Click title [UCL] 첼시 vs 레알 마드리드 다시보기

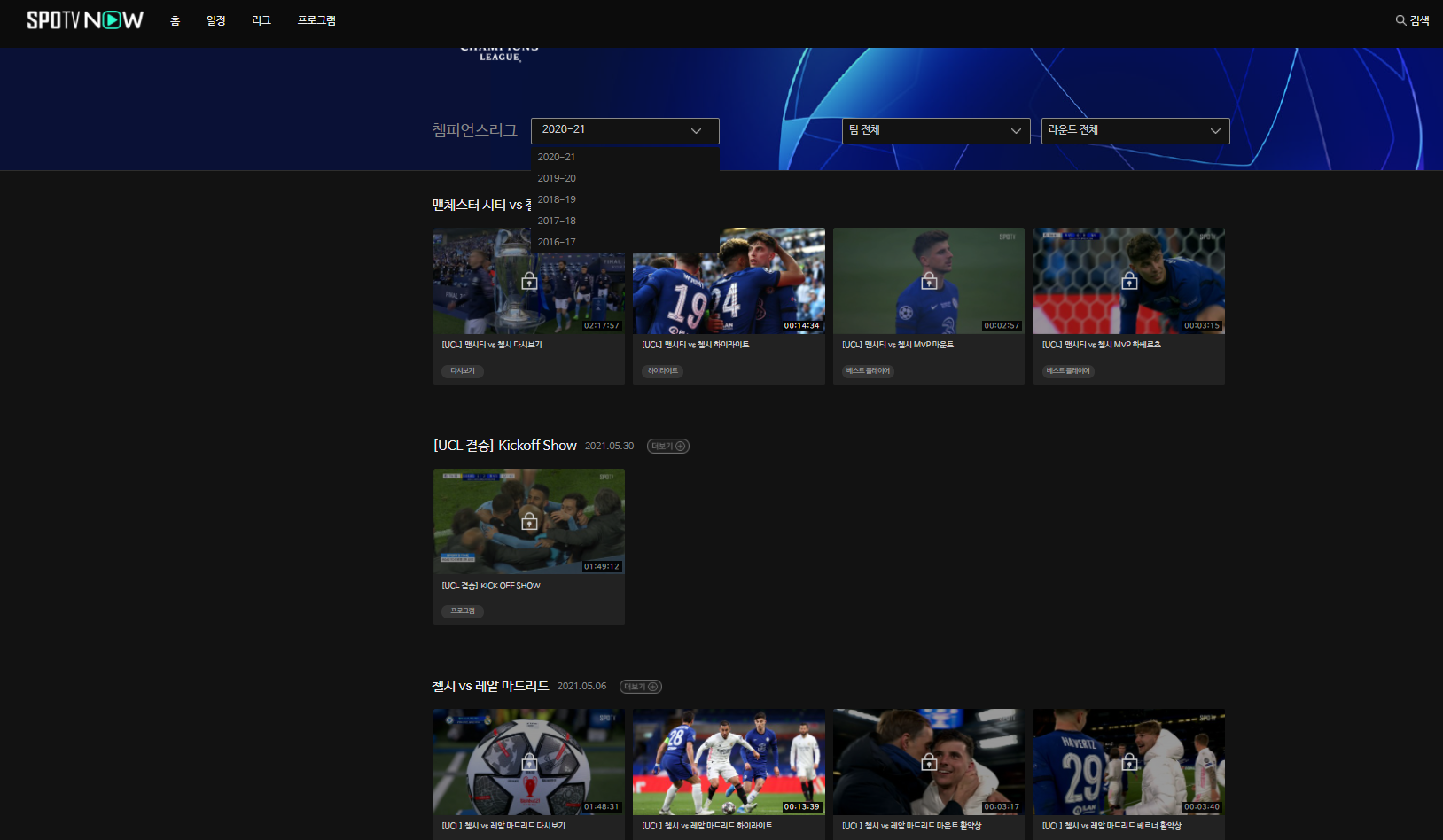(x=503, y=826)
